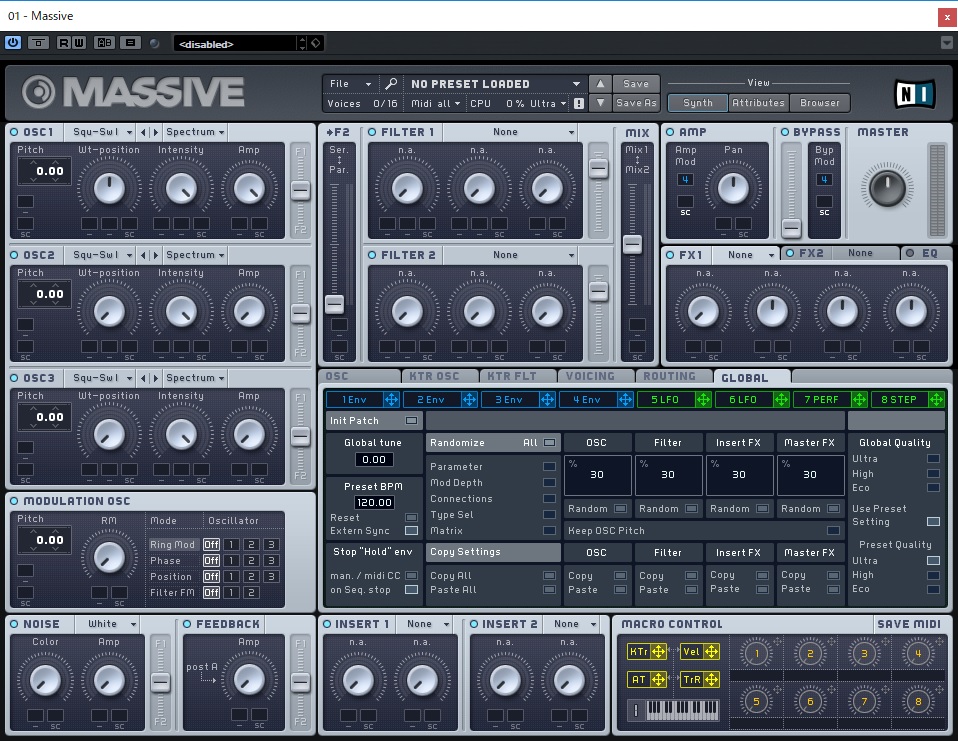Open the OSC2 Spectrum mode dropdown

(x=195, y=255)
